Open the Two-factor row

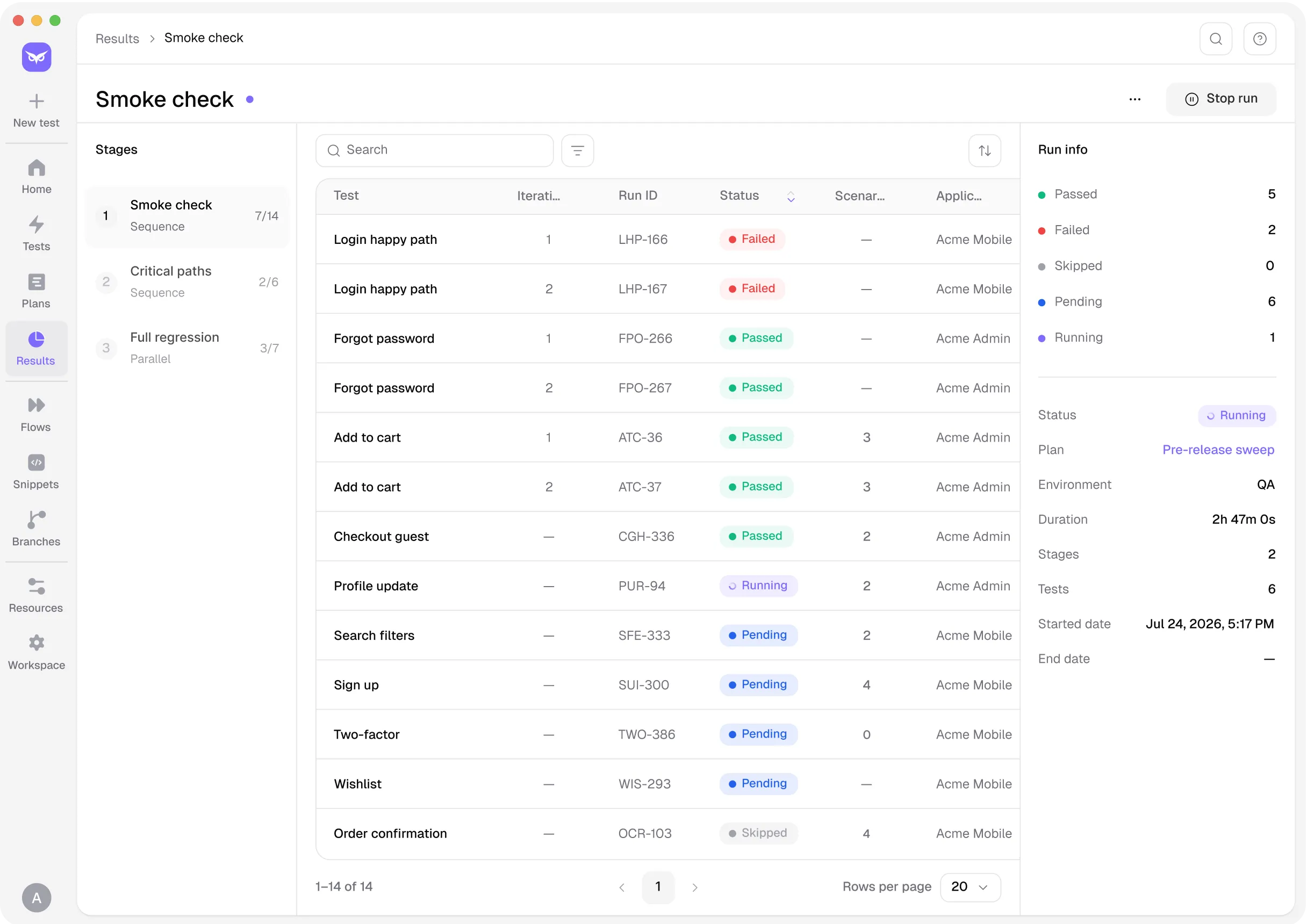point(667,734)
